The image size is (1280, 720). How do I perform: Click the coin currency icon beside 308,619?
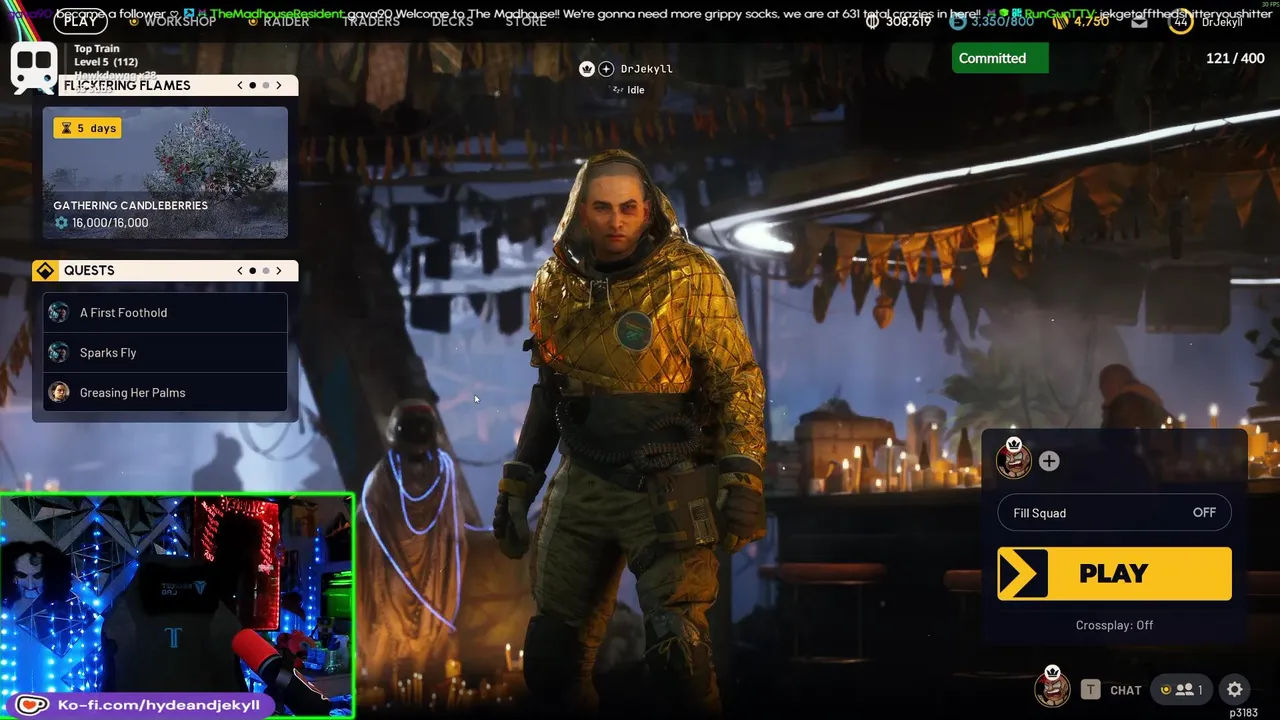click(872, 21)
